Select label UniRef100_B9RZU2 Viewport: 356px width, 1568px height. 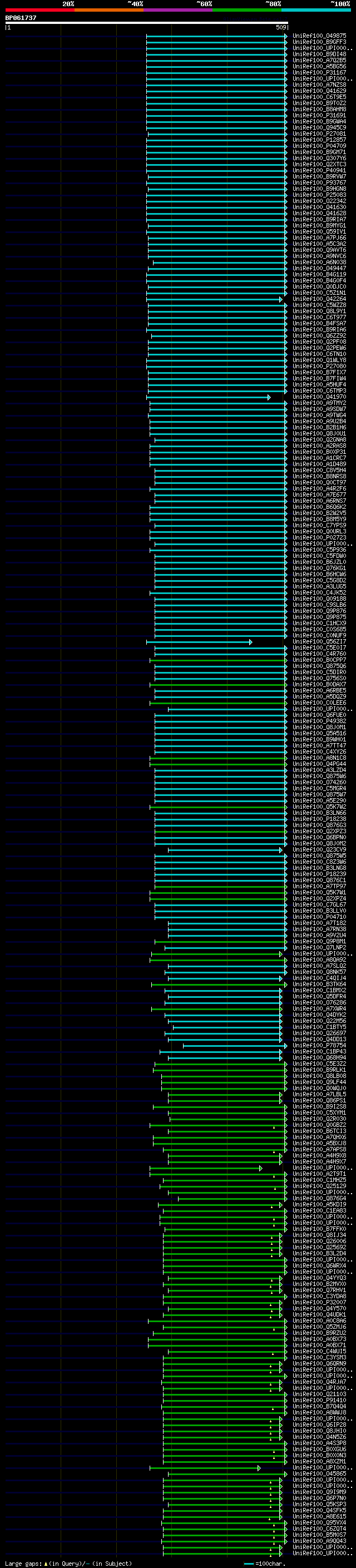coord(319,1333)
